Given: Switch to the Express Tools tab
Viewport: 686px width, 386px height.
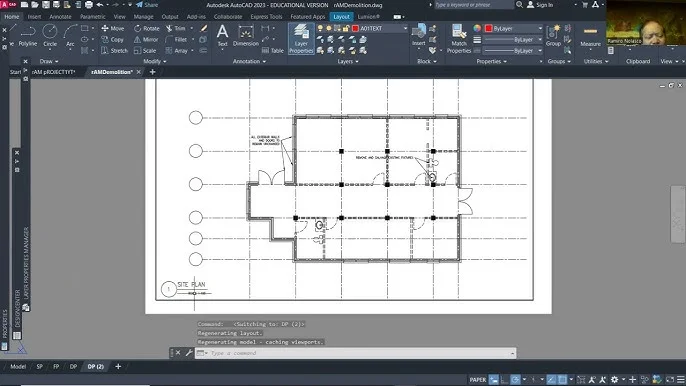Looking at the screenshot, I should click(x=266, y=17).
